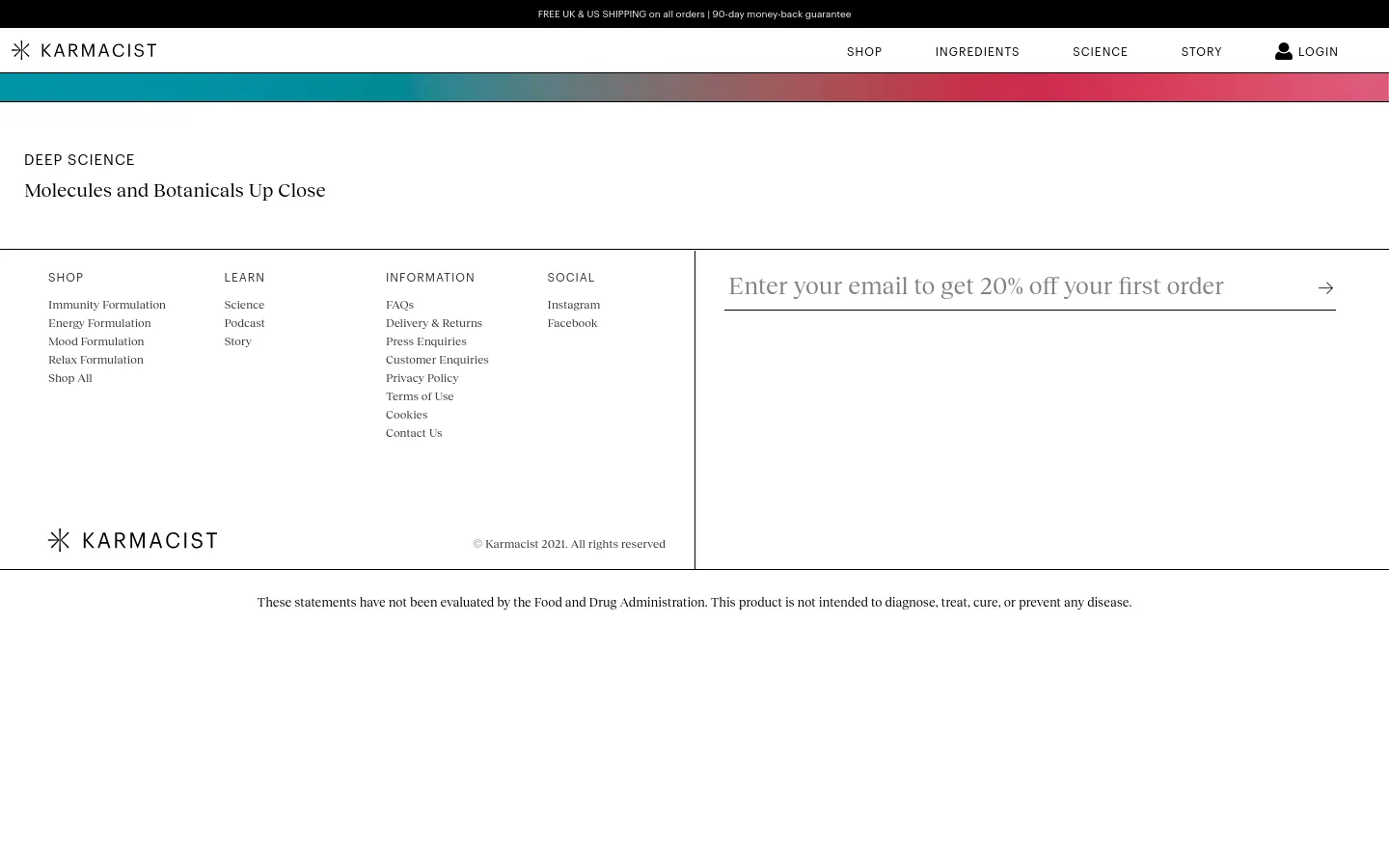Click the Karmacist logo in the footer
Screen dimensions: 1389x868
(x=133, y=540)
